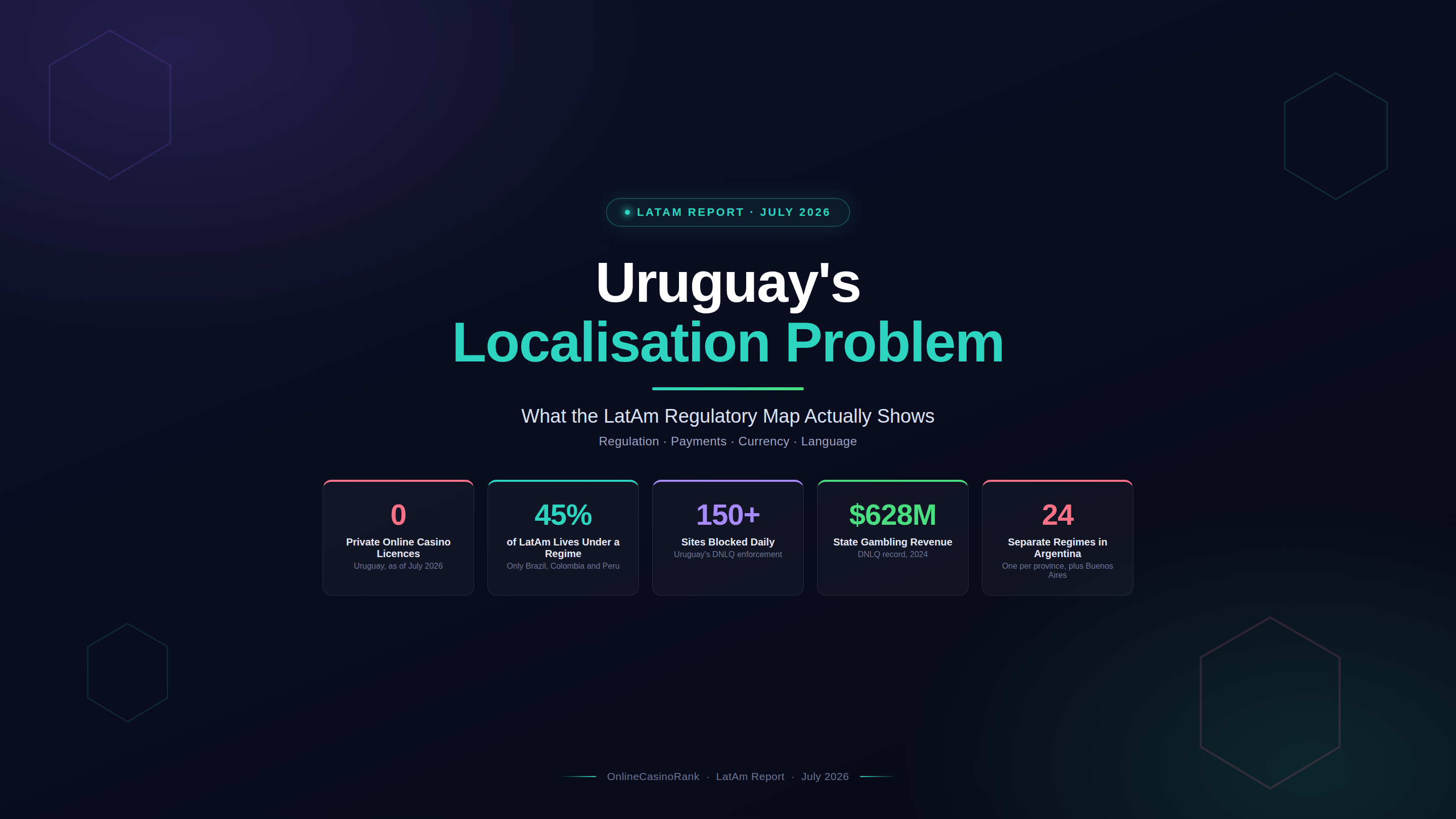Click "DNLQ record, 2024" caption

pyautogui.click(x=892, y=555)
